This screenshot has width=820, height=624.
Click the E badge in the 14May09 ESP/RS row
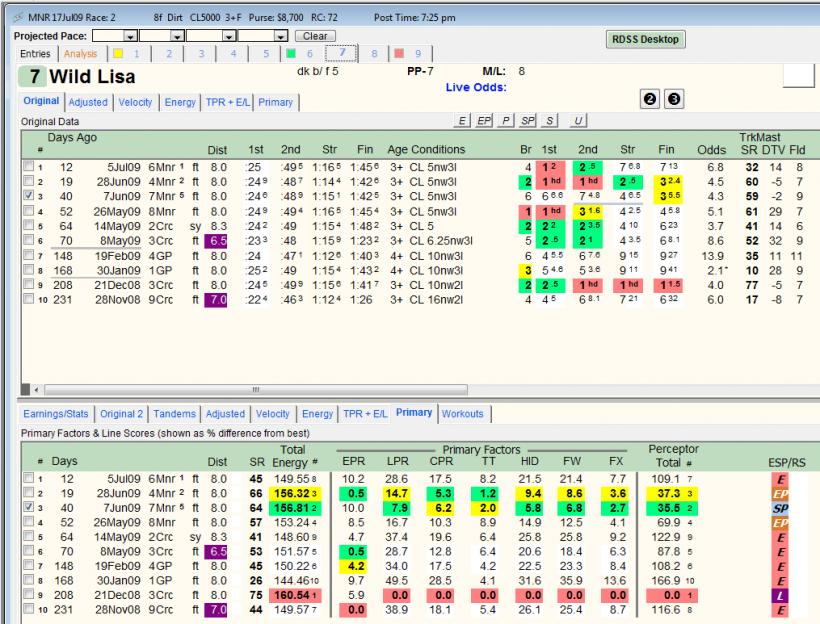point(781,538)
